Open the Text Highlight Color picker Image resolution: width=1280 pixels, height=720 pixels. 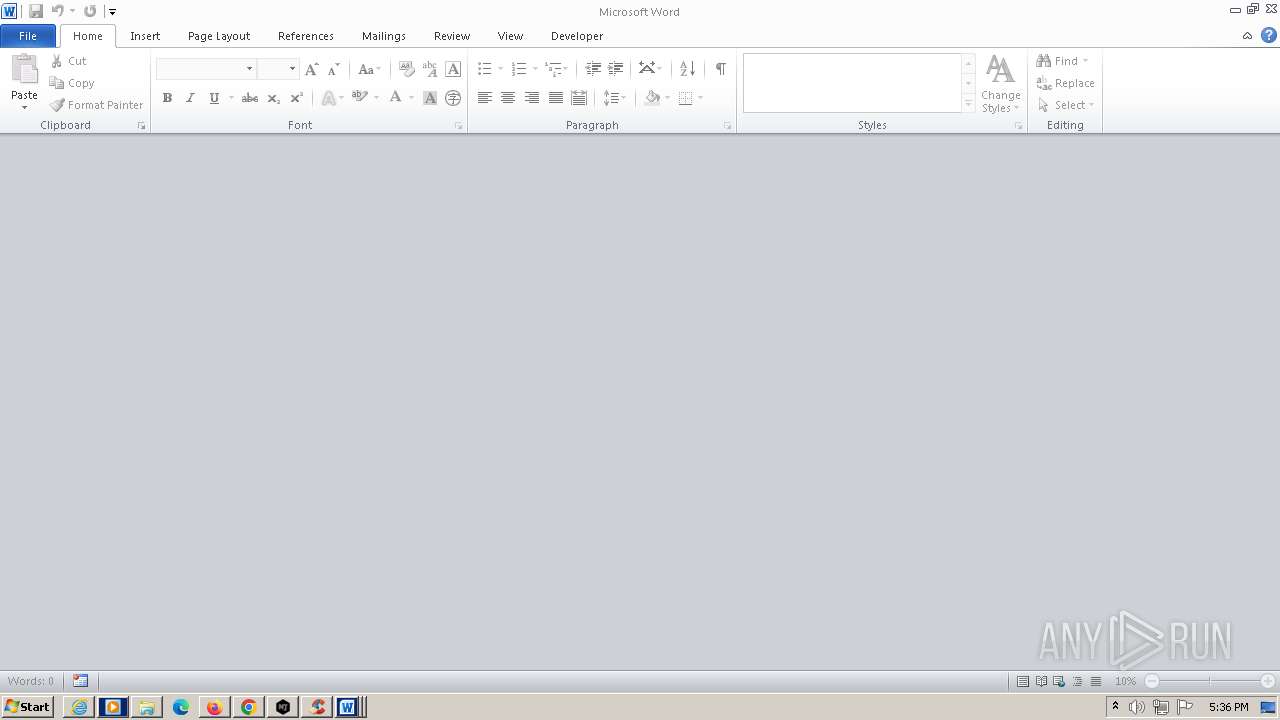point(365,98)
